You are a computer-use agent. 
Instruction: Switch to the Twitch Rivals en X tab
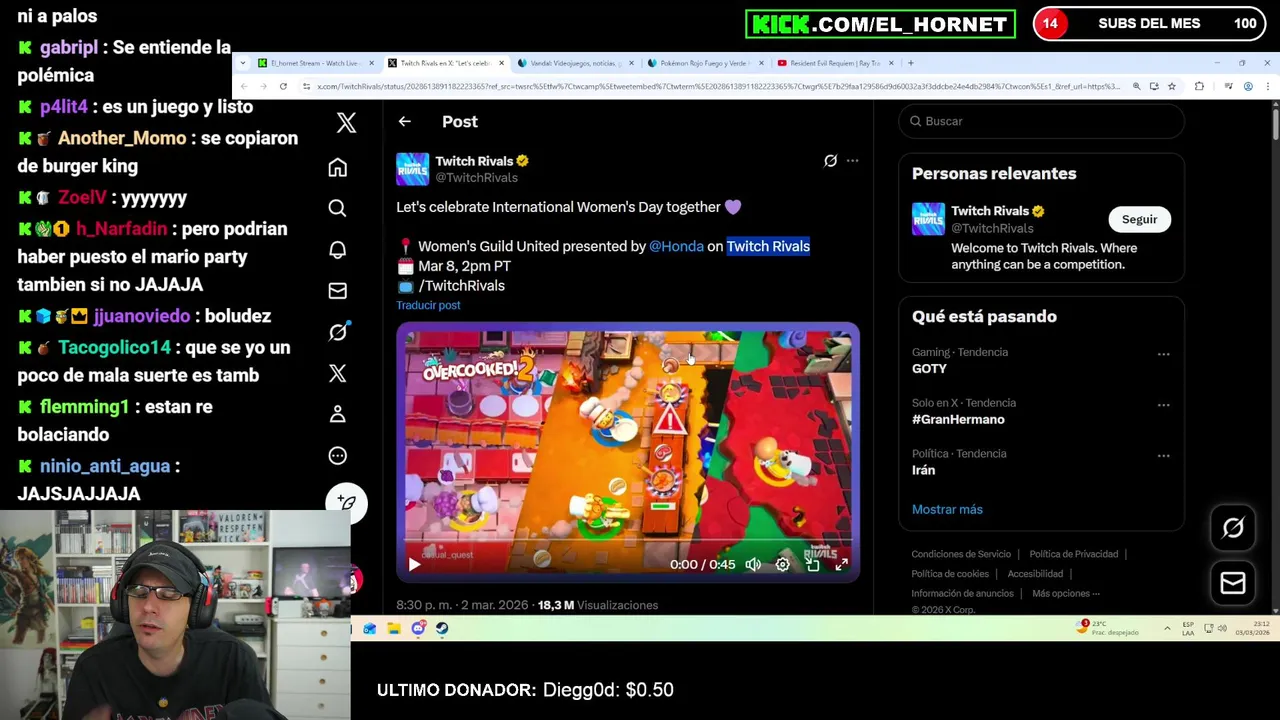(445, 63)
